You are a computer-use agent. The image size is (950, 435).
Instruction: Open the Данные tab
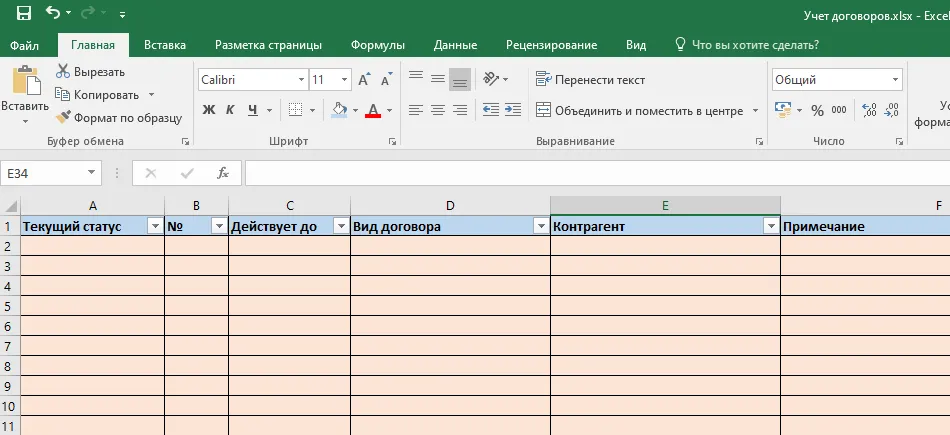coord(455,45)
